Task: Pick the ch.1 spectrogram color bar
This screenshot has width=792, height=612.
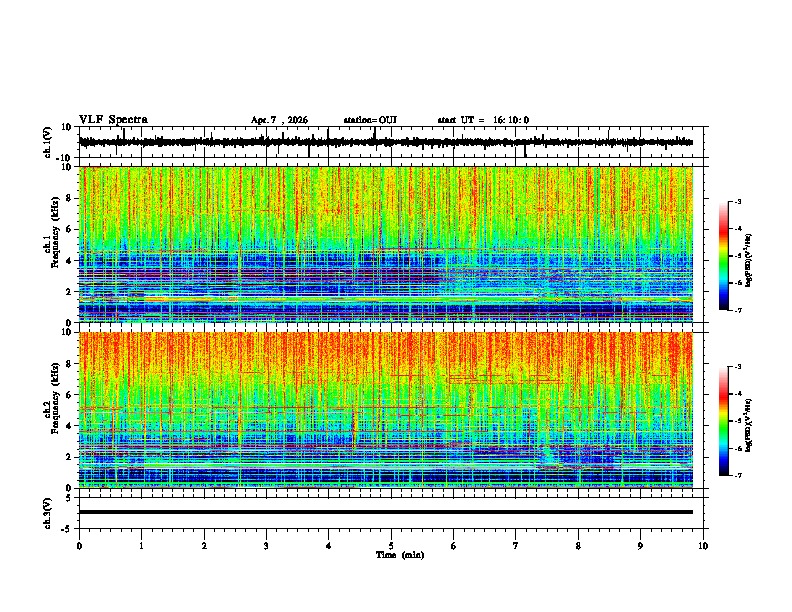Action: 723,256
